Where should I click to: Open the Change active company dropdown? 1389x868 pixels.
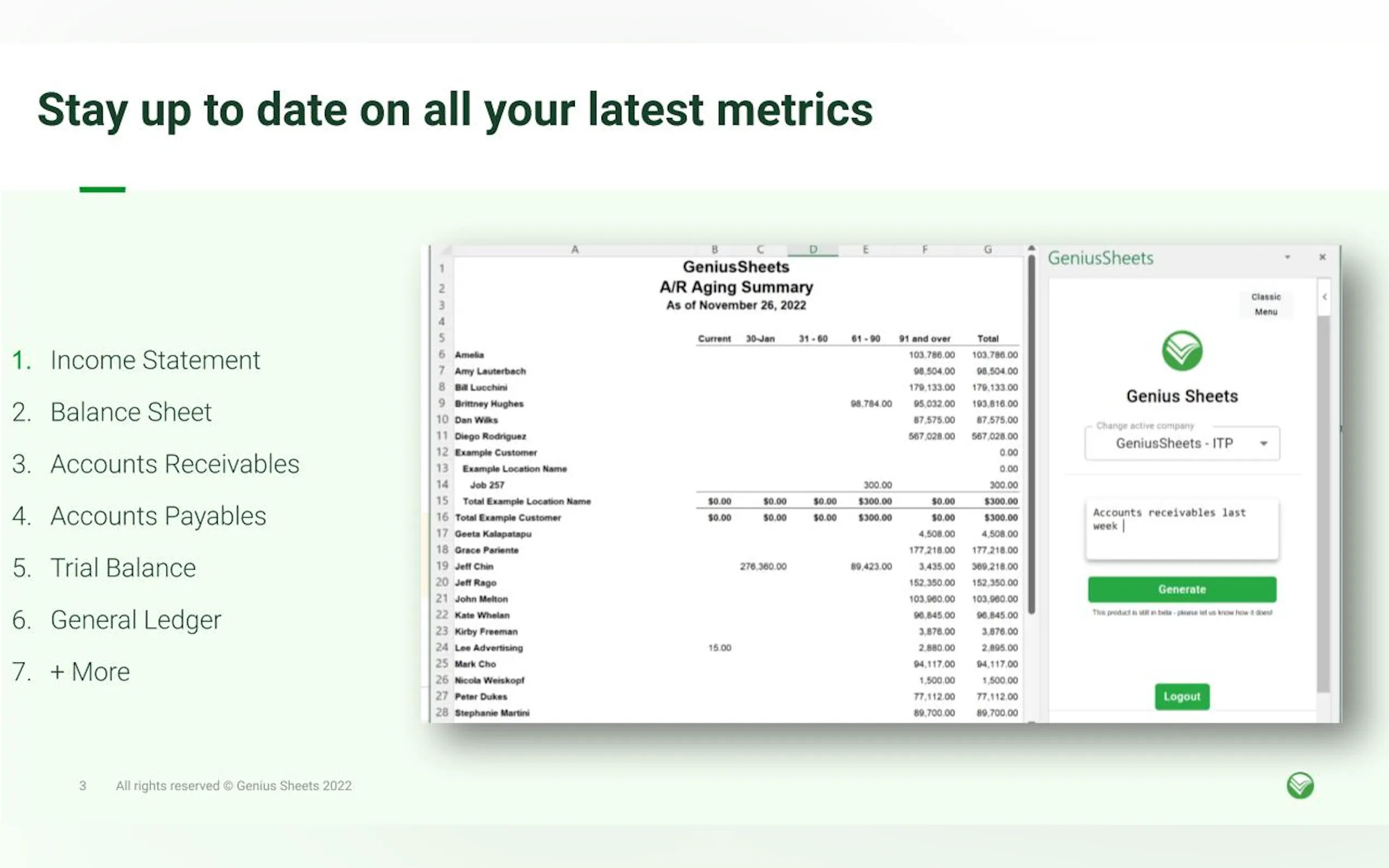(x=1182, y=443)
